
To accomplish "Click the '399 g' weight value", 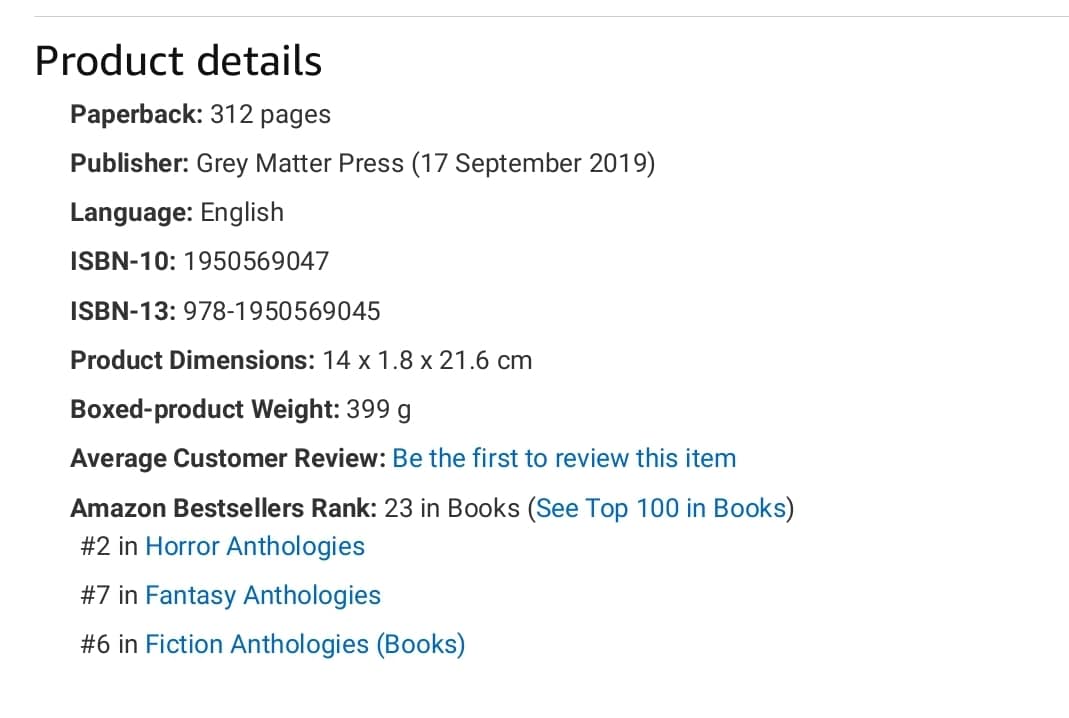I will (x=378, y=410).
